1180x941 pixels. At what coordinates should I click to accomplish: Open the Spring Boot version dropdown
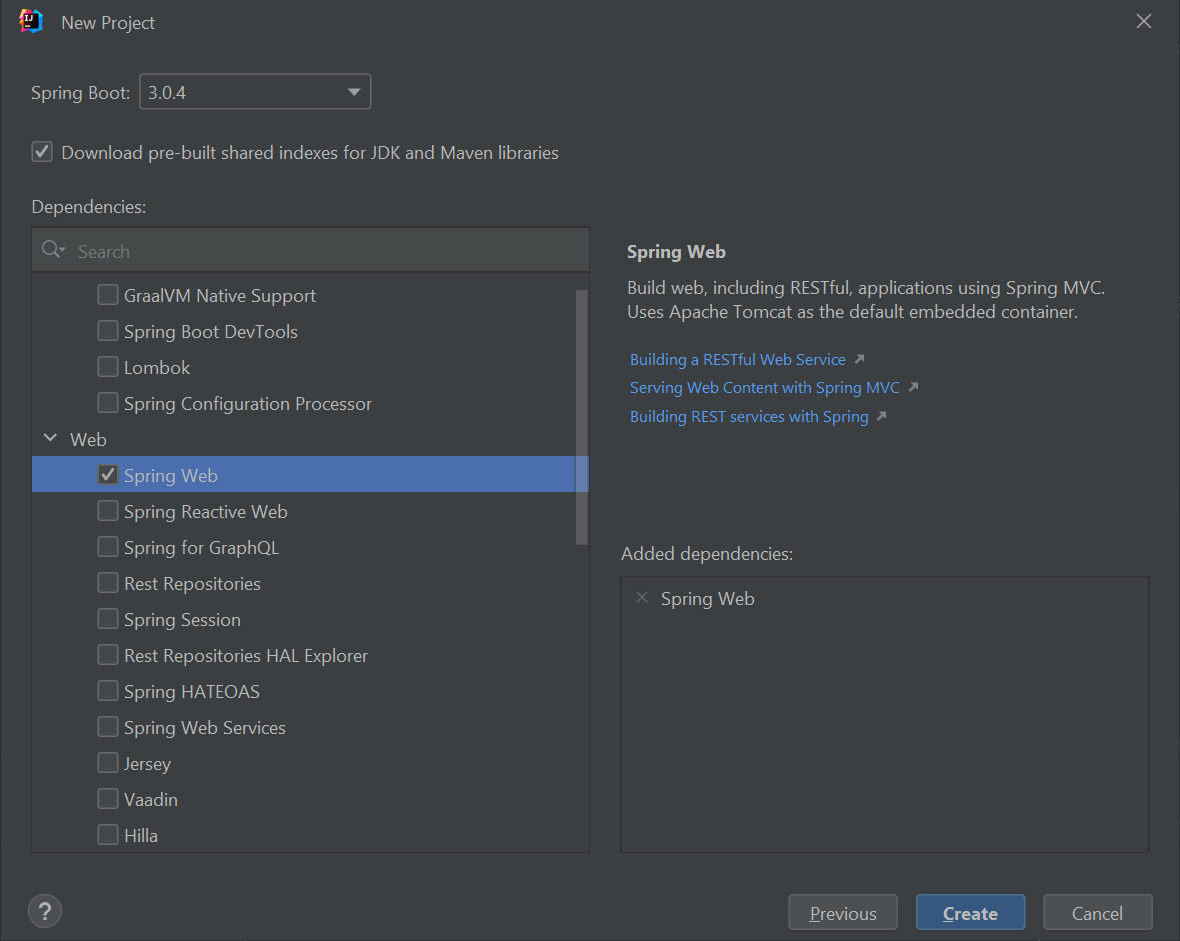[255, 92]
